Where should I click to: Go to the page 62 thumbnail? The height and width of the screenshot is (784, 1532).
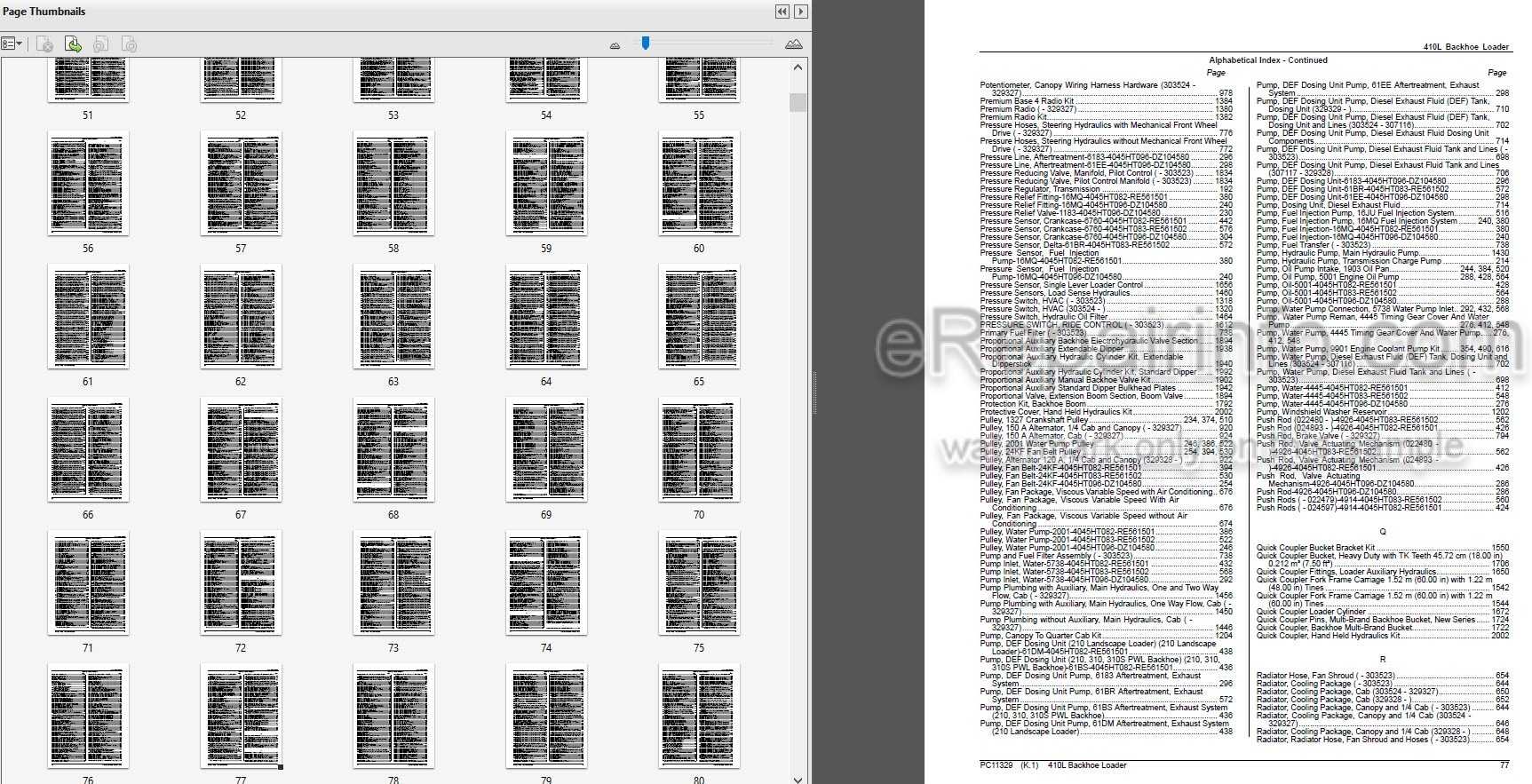241,317
